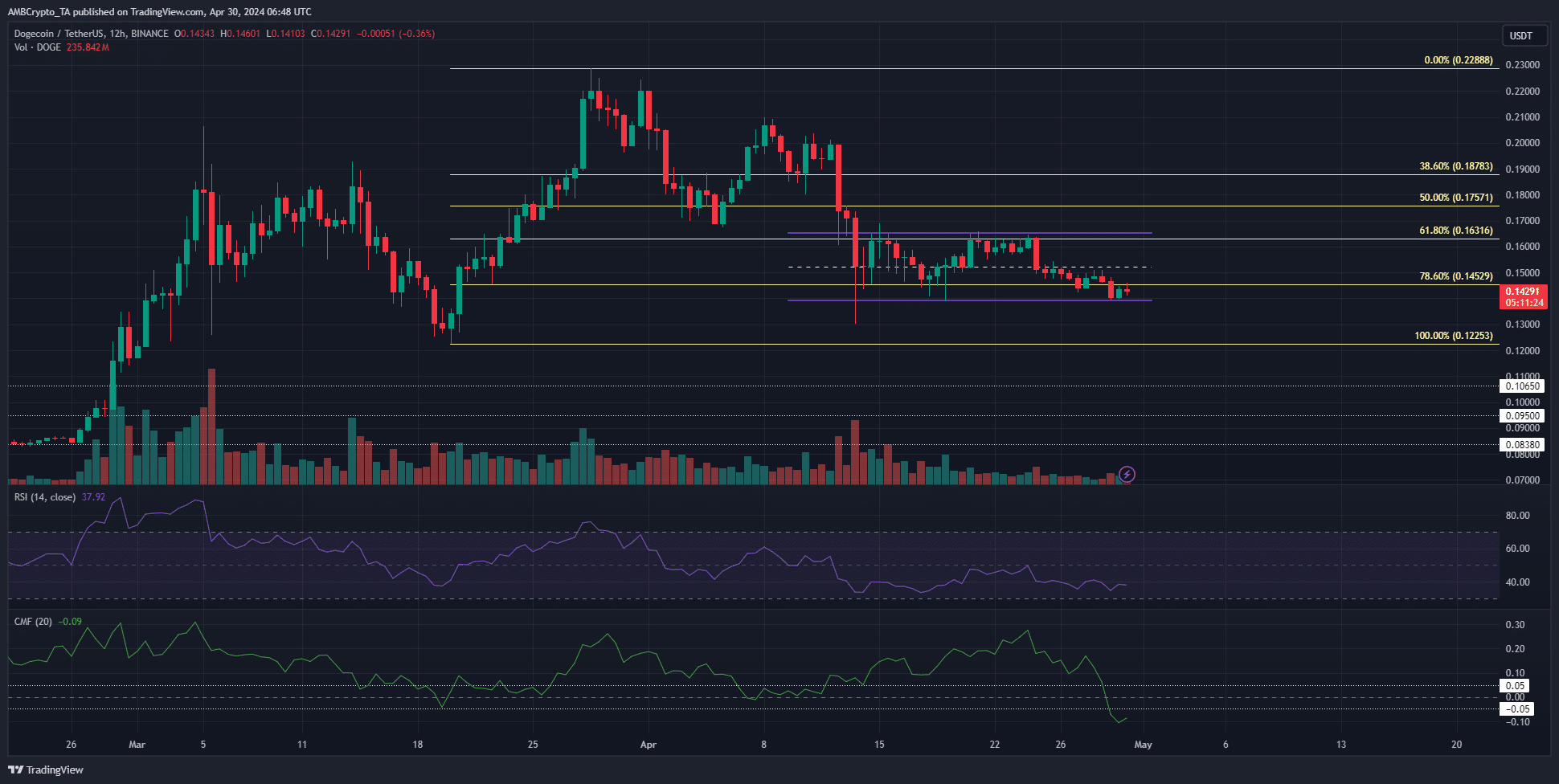
Task: Click the RSI value 37.92
Action: [x=93, y=497]
